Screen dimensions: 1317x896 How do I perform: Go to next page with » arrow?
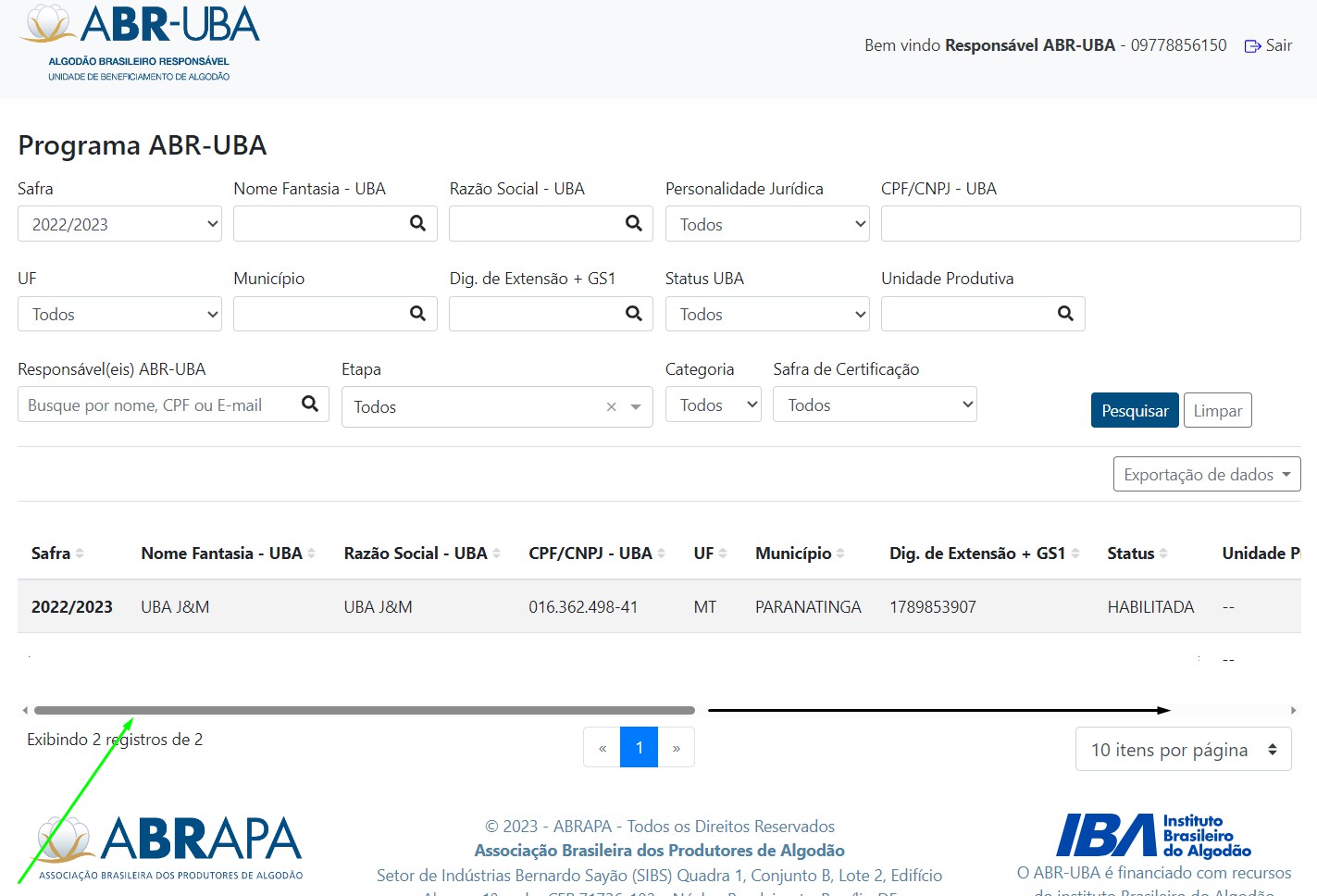(x=677, y=748)
